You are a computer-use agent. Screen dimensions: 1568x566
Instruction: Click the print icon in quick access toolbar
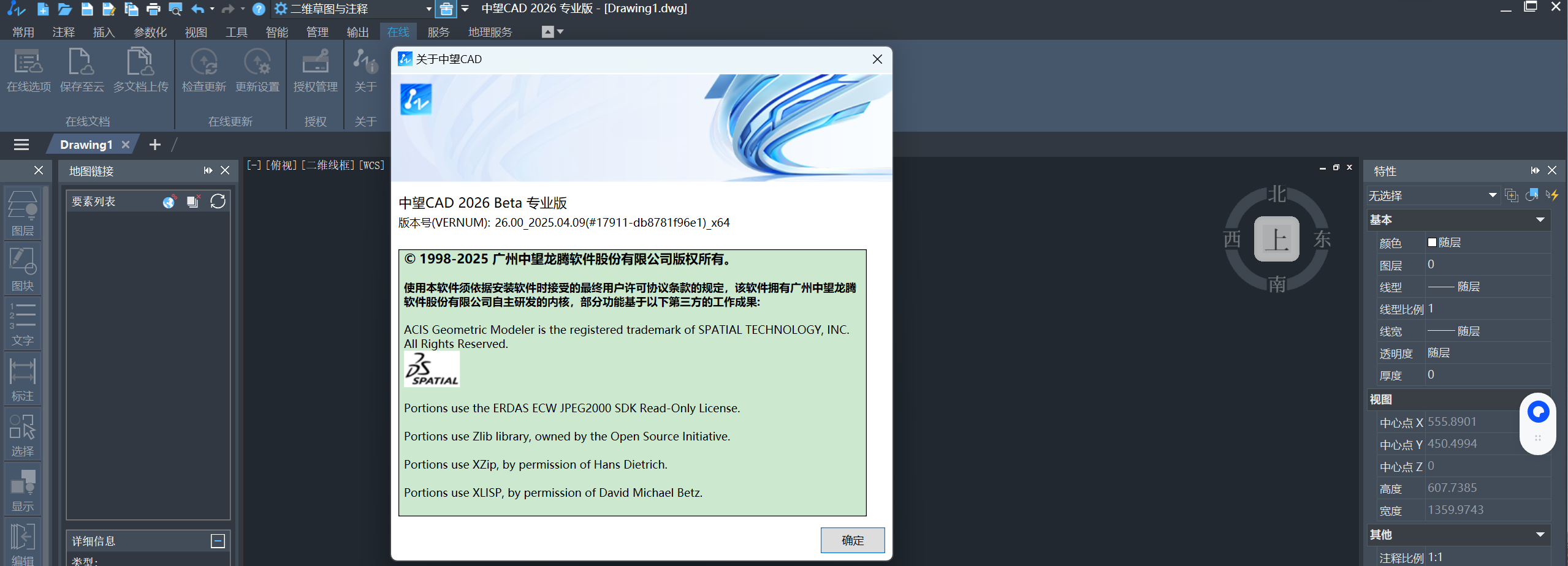pyautogui.click(x=153, y=9)
